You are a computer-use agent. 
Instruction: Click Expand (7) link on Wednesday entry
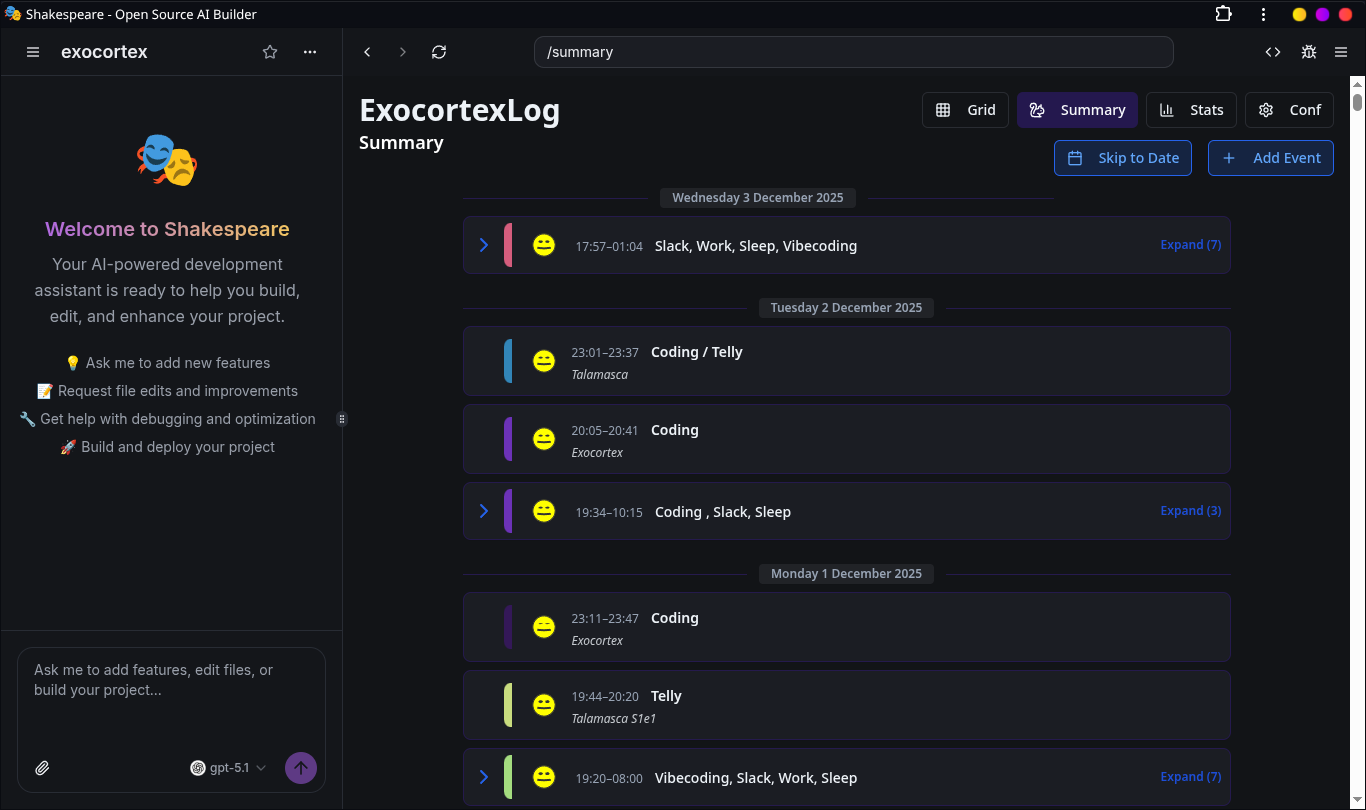(1190, 245)
